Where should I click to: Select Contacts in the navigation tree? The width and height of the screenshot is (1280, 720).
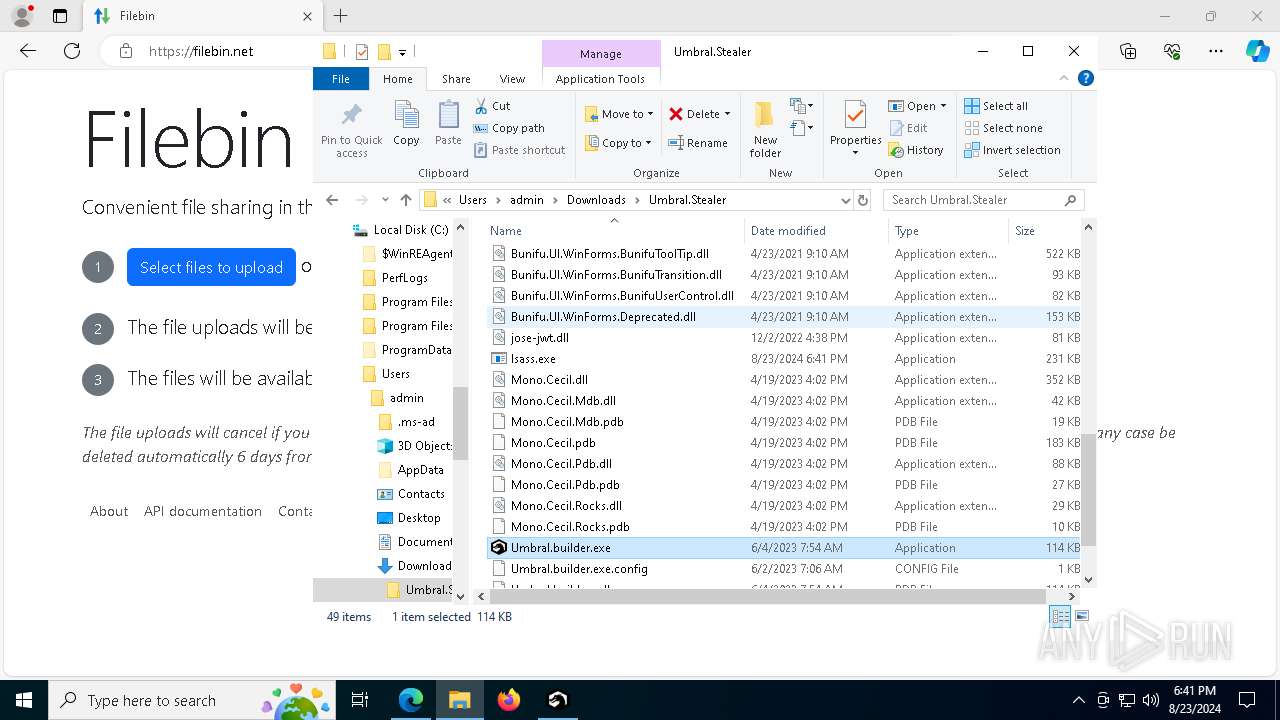[420, 494]
